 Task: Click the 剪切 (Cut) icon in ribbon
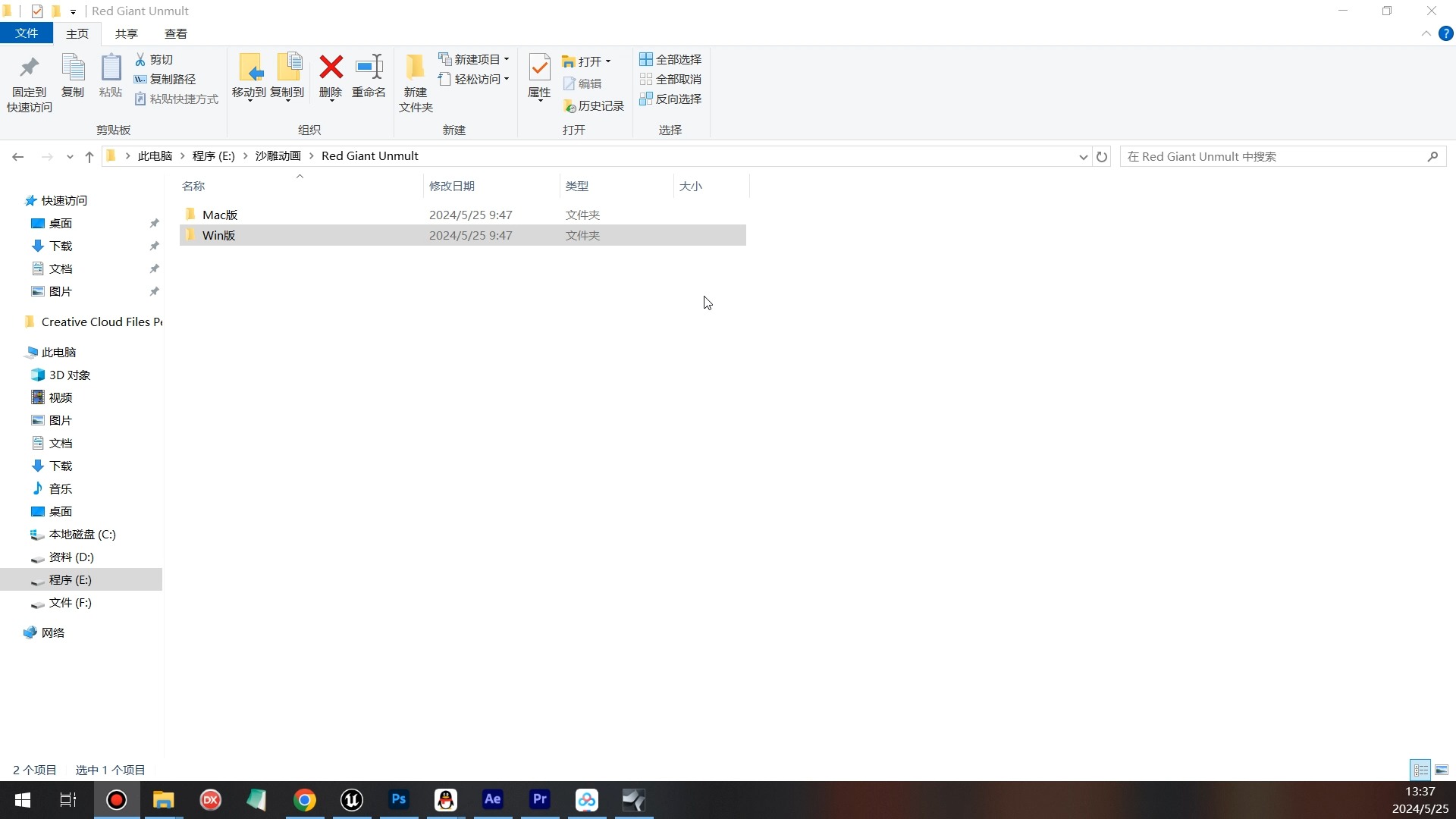155,59
